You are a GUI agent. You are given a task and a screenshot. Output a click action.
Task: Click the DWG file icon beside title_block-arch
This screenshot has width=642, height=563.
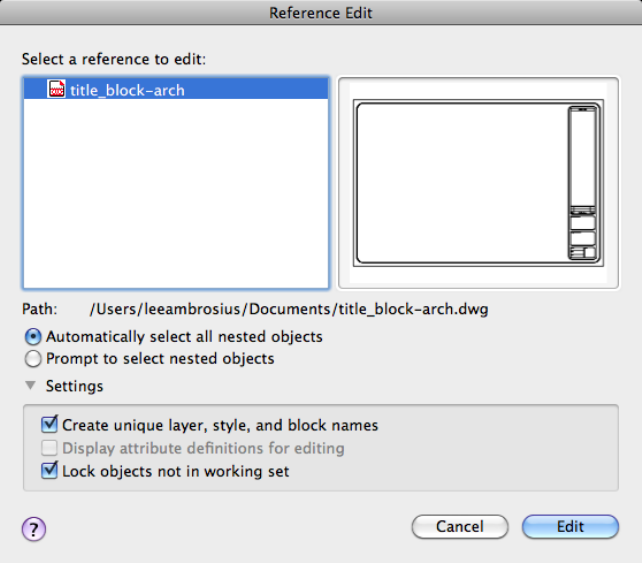(57, 89)
